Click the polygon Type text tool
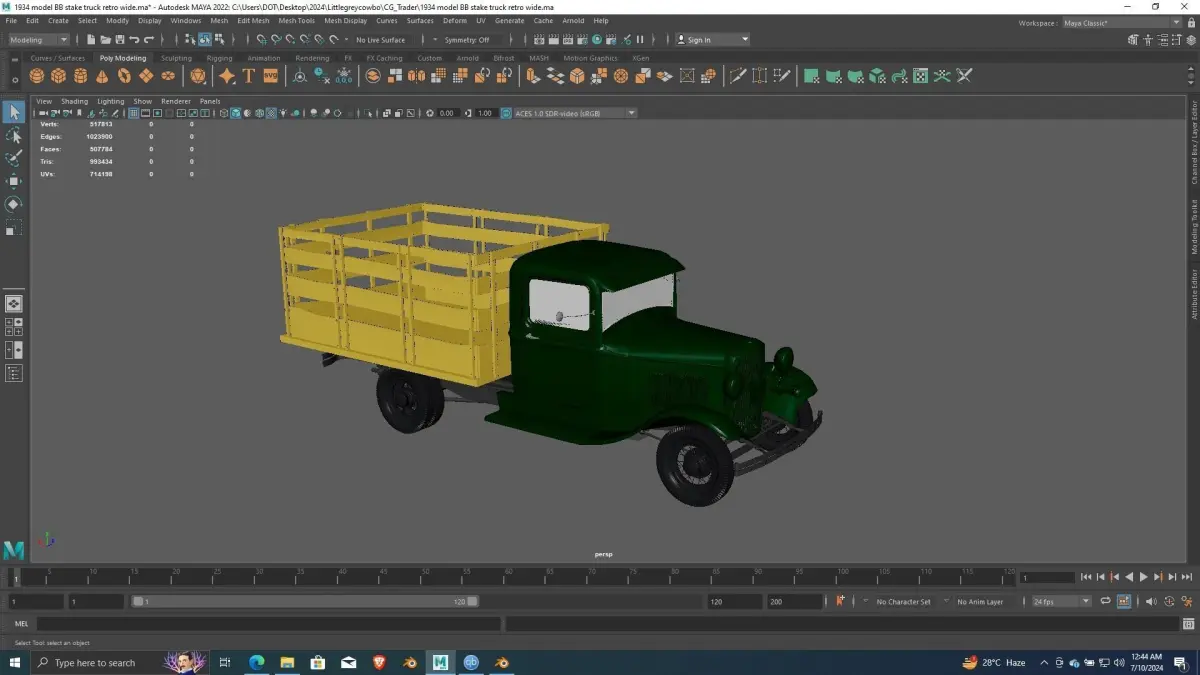Image resolution: width=1200 pixels, height=675 pixels. click(249, 76)
